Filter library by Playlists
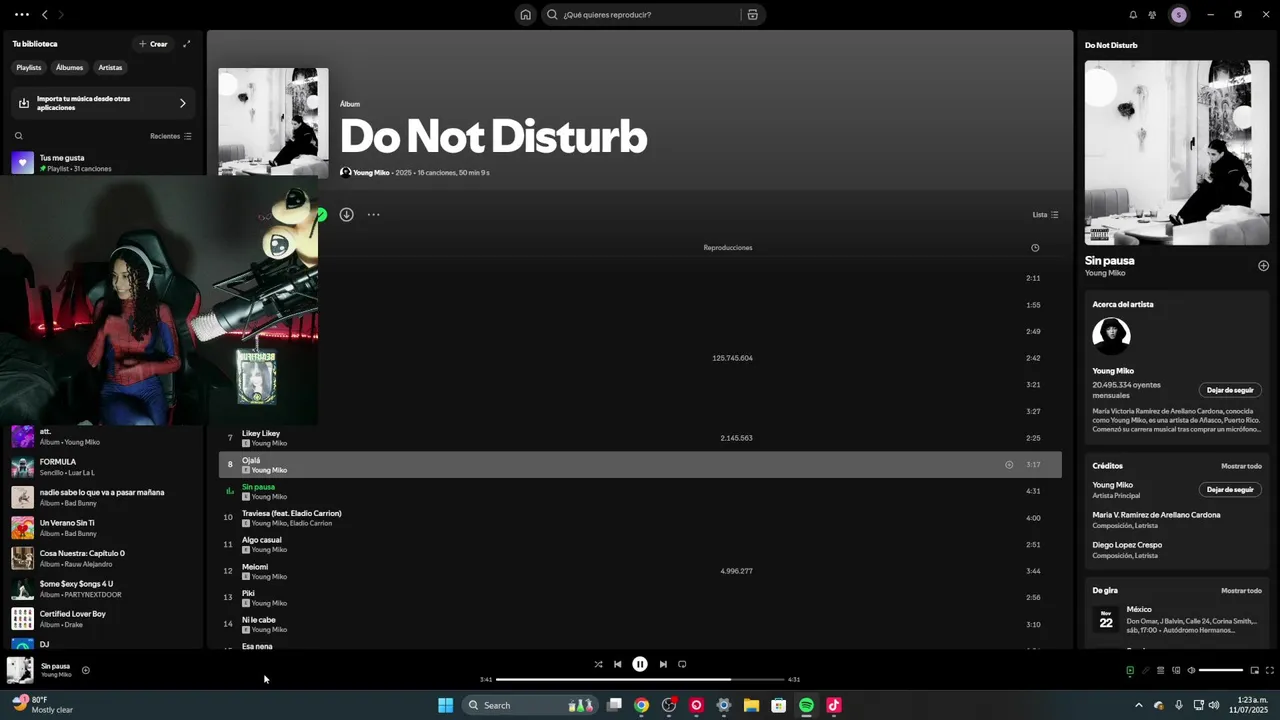 pos(29,68)
